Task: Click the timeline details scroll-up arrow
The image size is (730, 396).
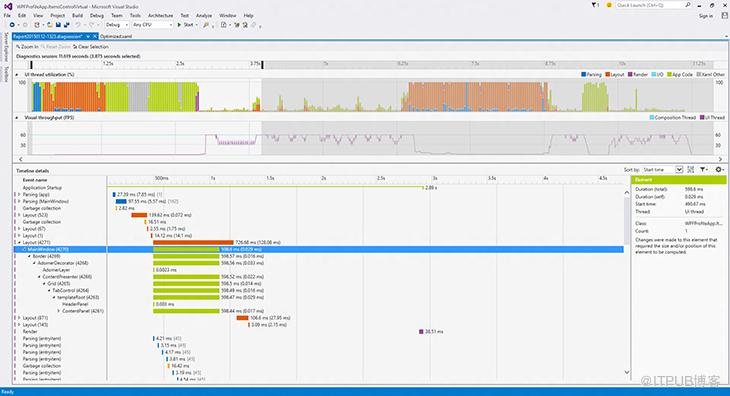Action: 627,192
